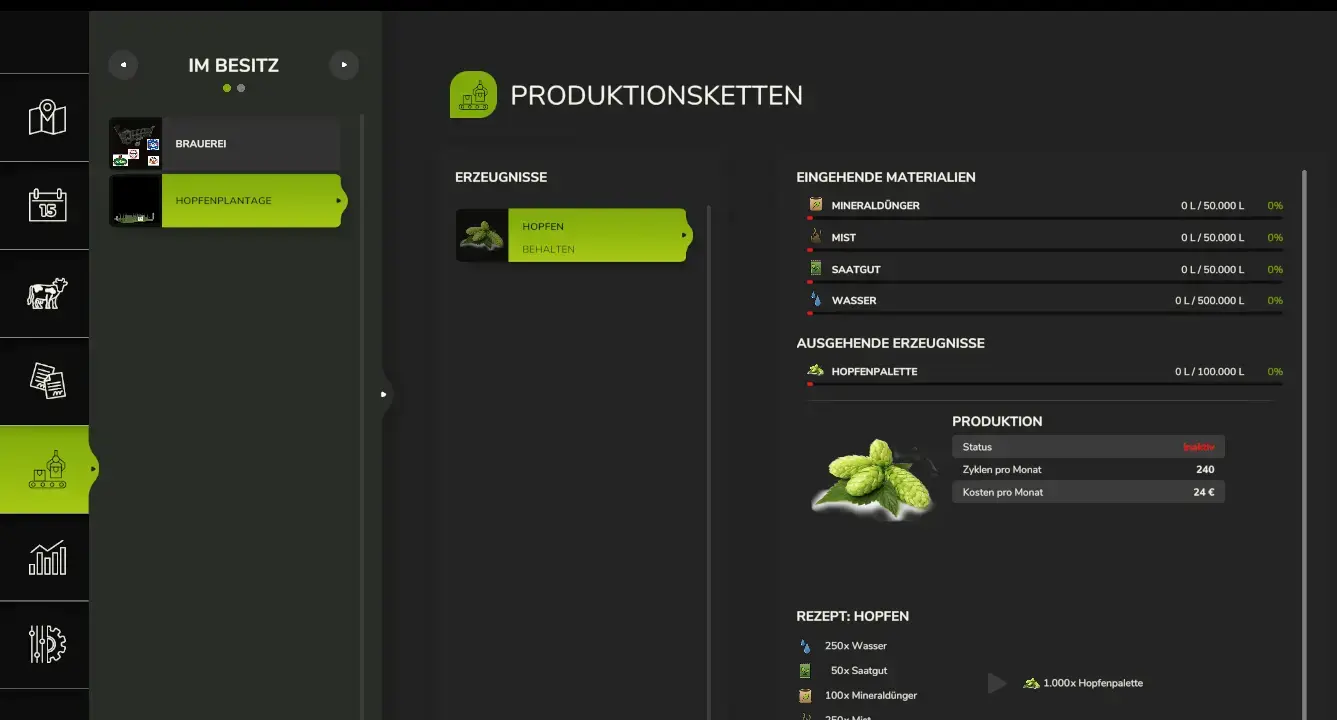Open the contracts documents icon
The image size is (1337, 720).
coord(46,381)
